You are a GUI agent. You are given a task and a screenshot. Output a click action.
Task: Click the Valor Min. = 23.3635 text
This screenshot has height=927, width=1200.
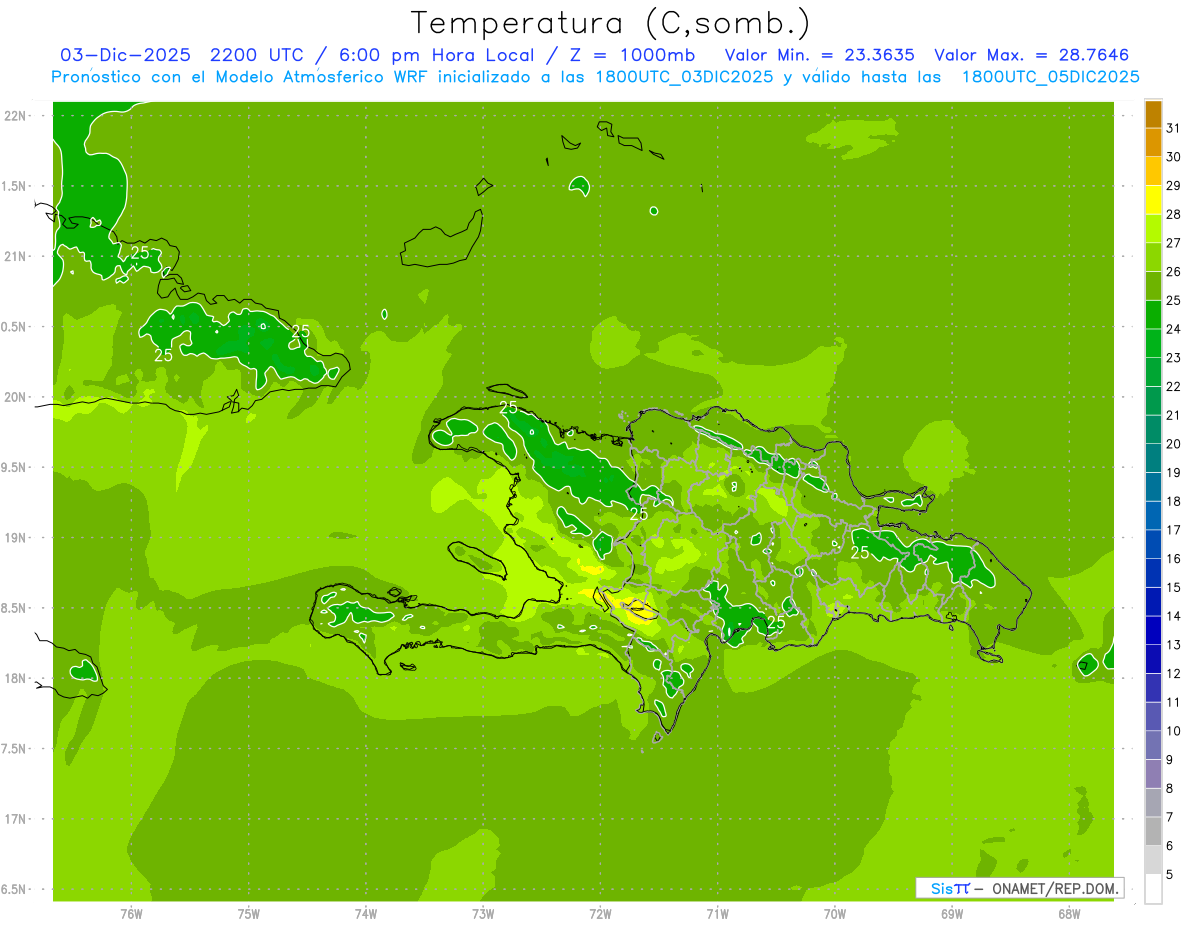coord(820,55)
